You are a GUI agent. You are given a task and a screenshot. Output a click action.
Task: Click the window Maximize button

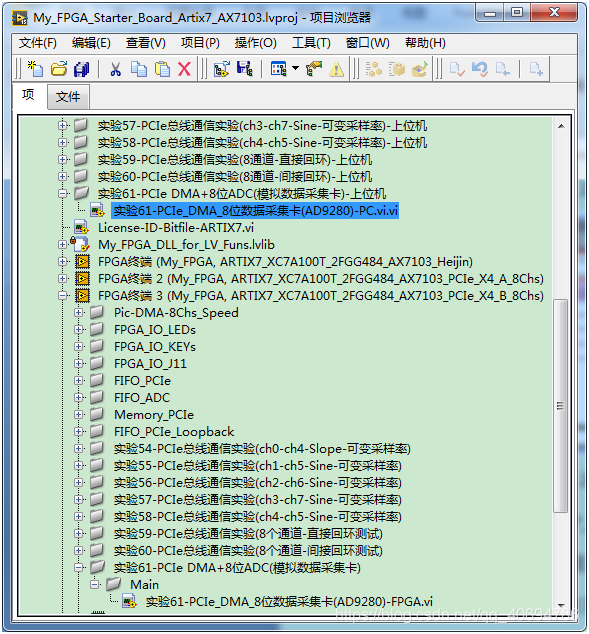click(517, 13)
